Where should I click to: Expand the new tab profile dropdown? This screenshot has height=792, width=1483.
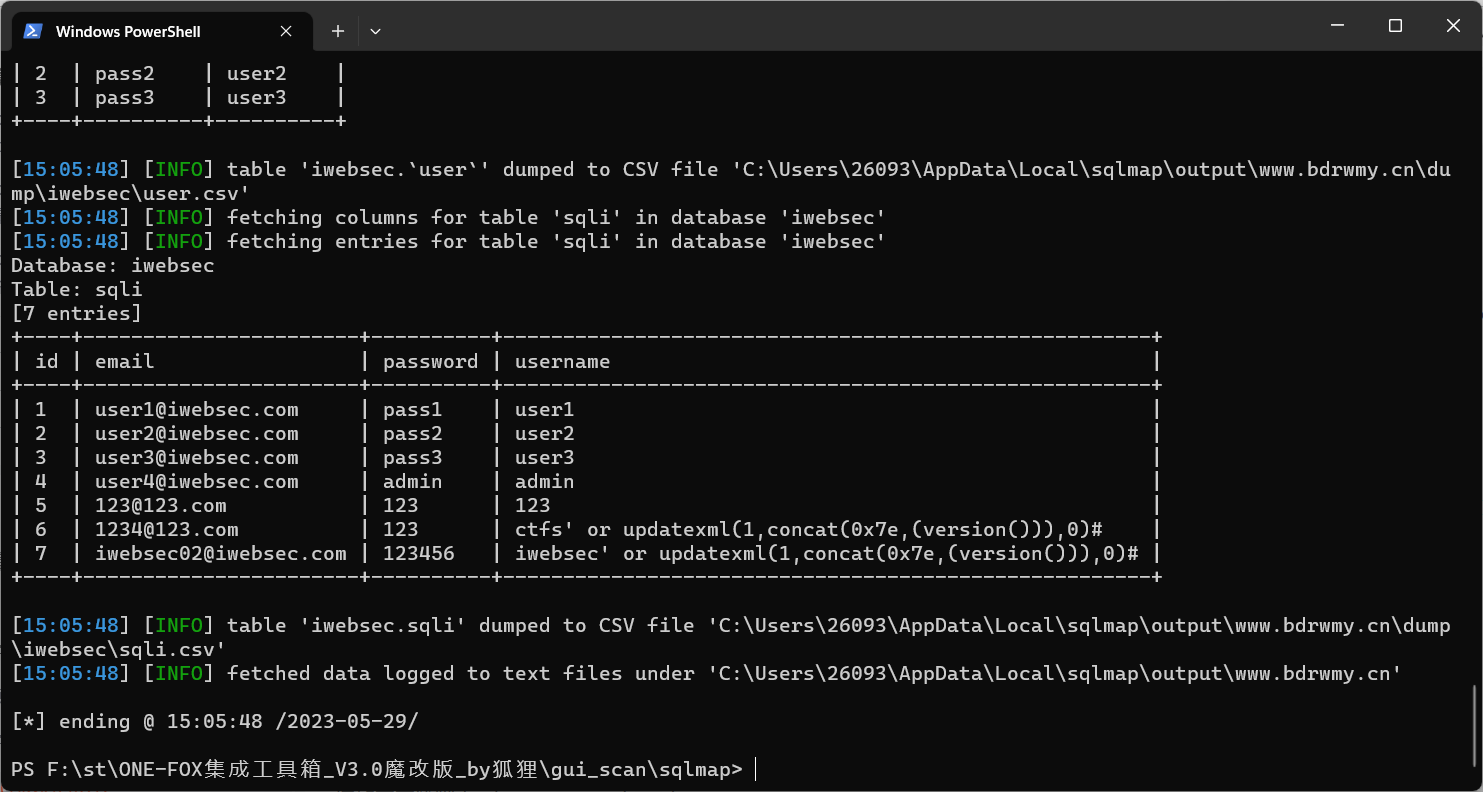(375, 31)
